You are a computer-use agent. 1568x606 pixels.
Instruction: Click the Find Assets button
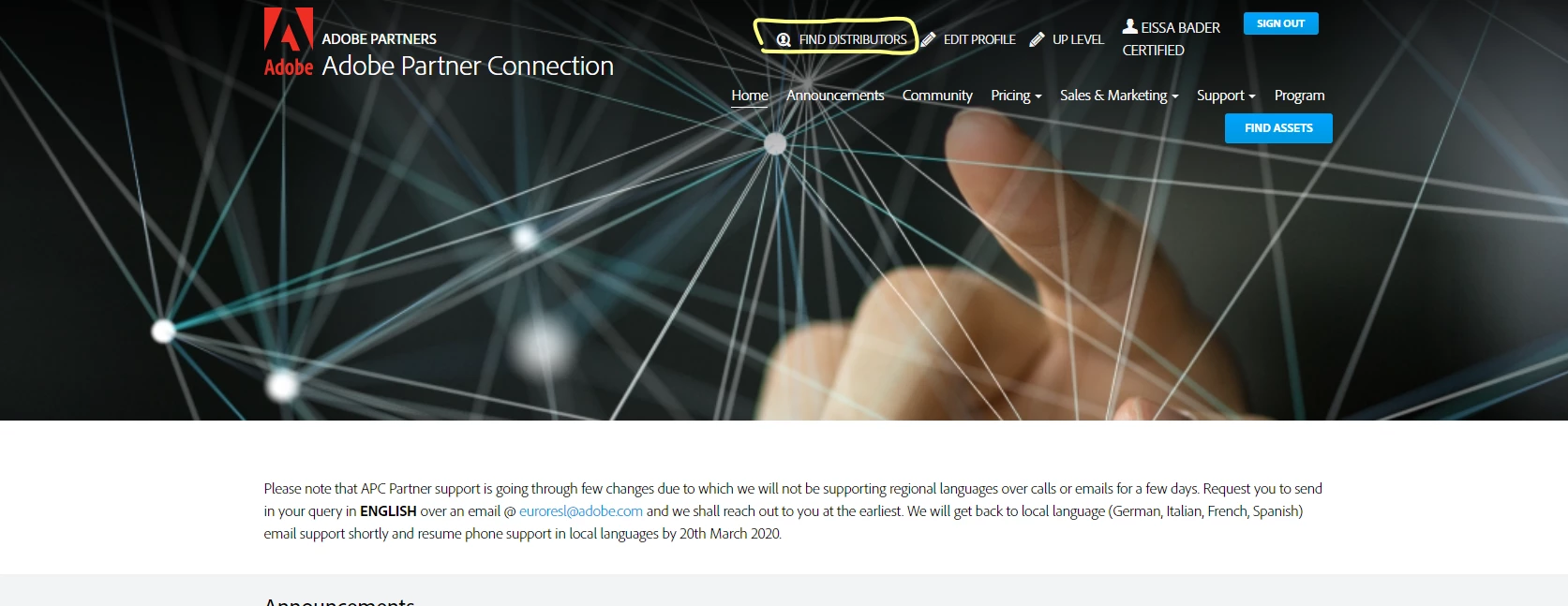point(1278,128)
